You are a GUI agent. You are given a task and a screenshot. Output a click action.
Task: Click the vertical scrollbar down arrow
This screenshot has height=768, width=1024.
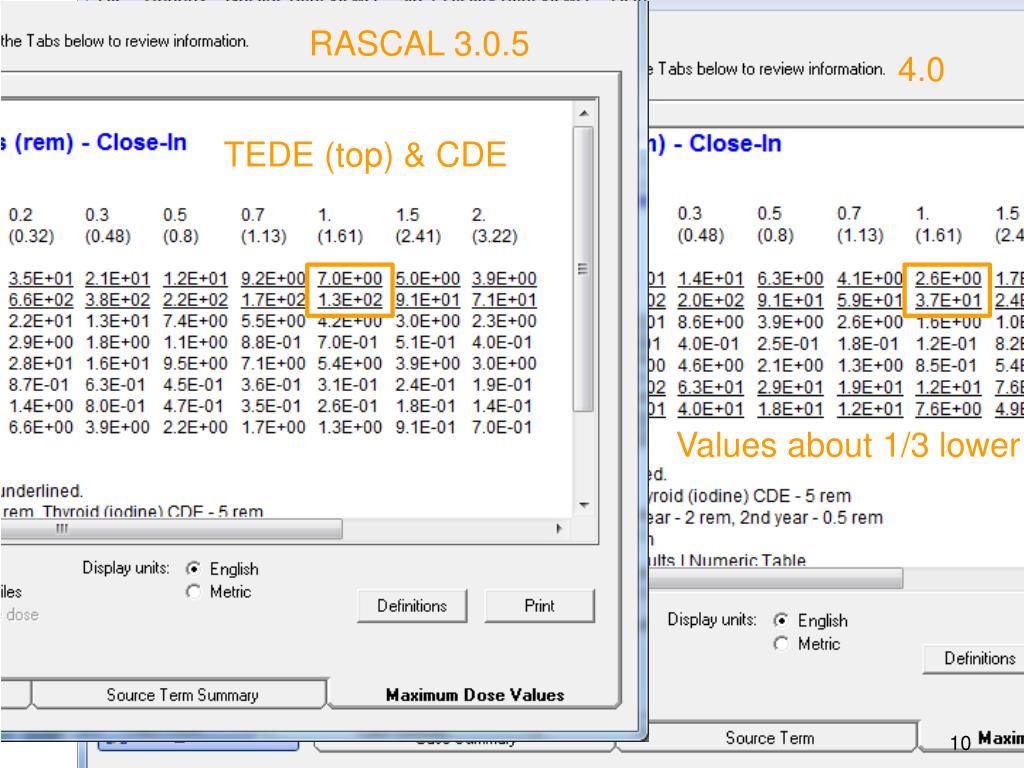tap(584, 505)
